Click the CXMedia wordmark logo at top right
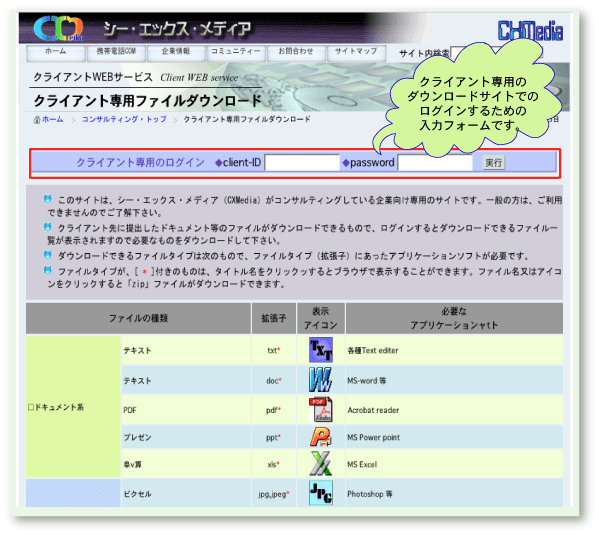Viewport: 599px width, 535px height. (x=530, y=31)
